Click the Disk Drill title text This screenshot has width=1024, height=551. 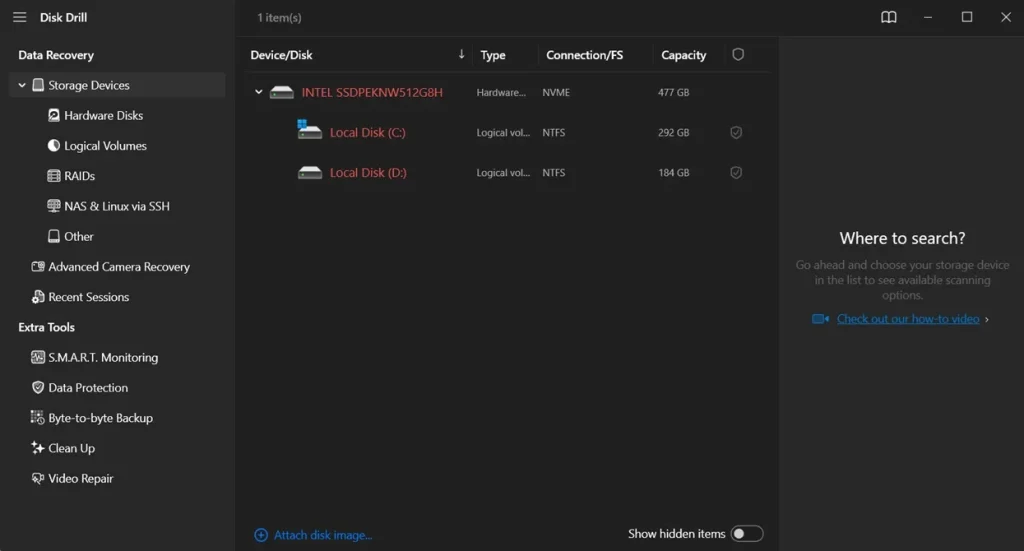[x=63, y=18]
